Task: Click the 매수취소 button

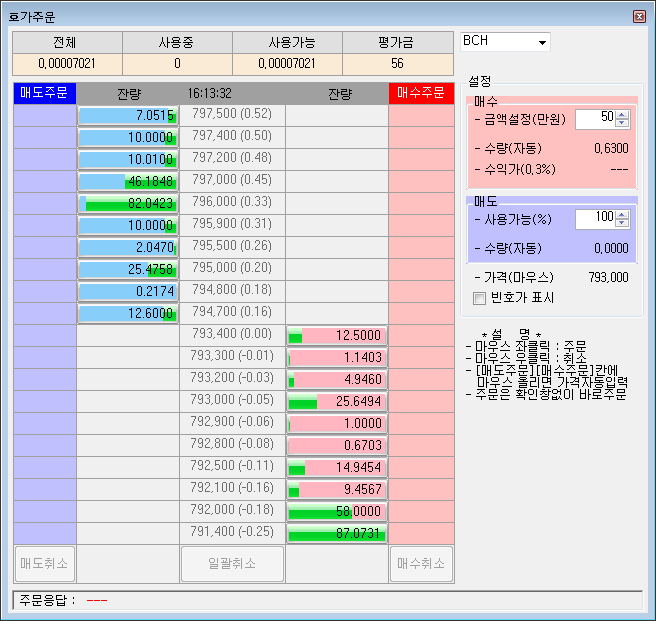Action: point(421,564)
